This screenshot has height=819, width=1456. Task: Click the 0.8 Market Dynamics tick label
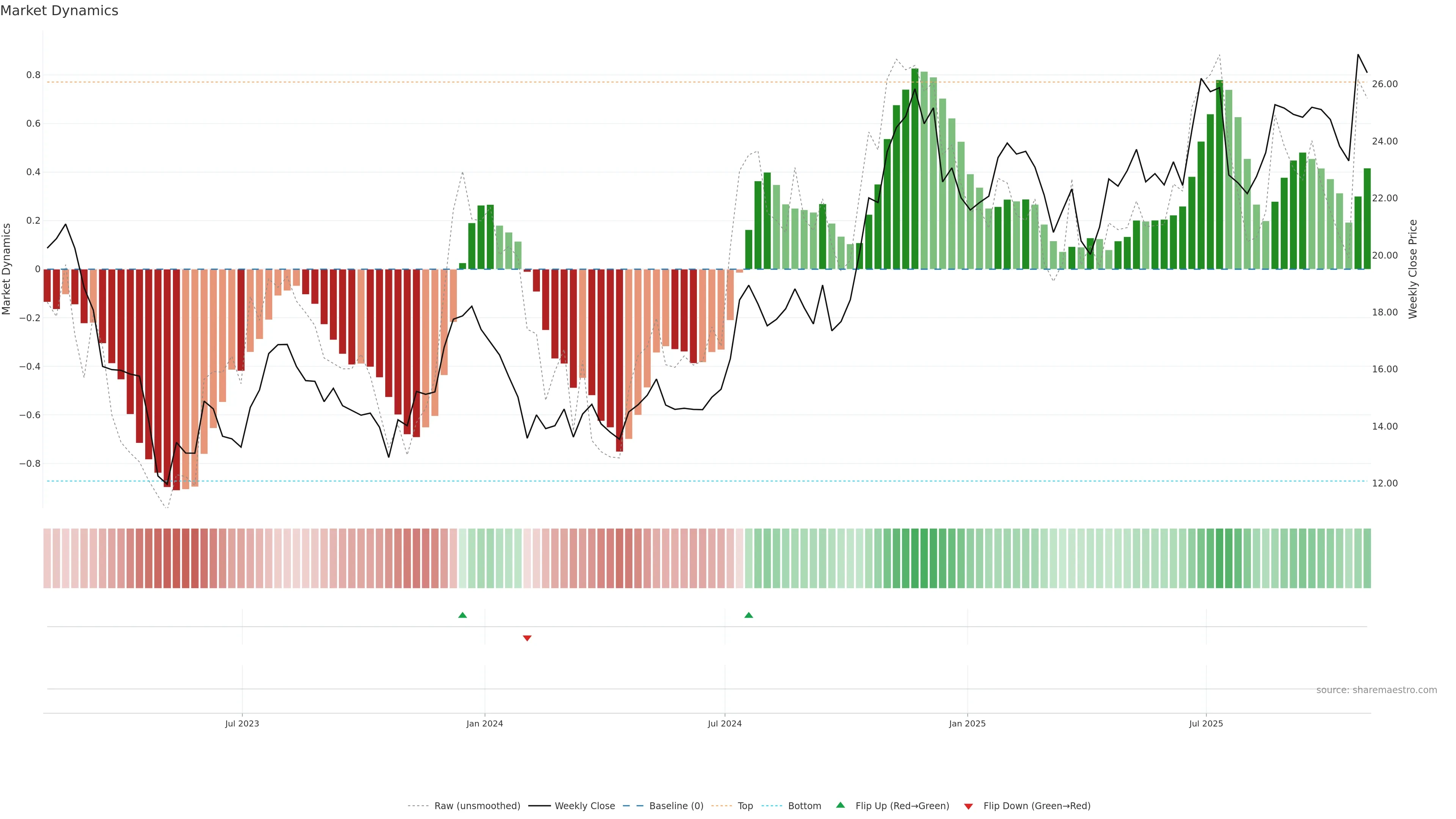click(33, 75)
